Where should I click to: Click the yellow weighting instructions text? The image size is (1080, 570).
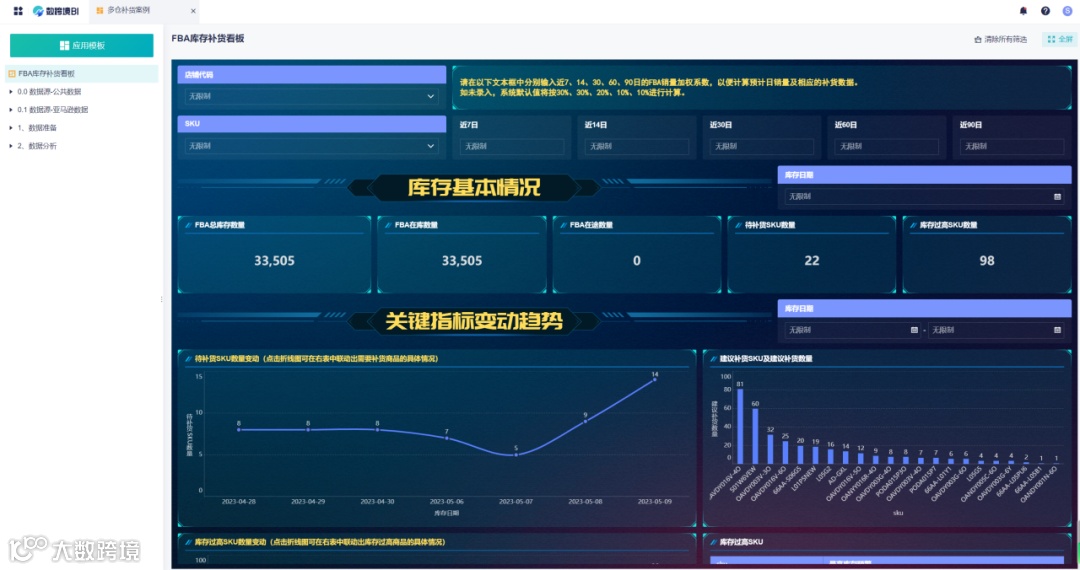(659, 87)
